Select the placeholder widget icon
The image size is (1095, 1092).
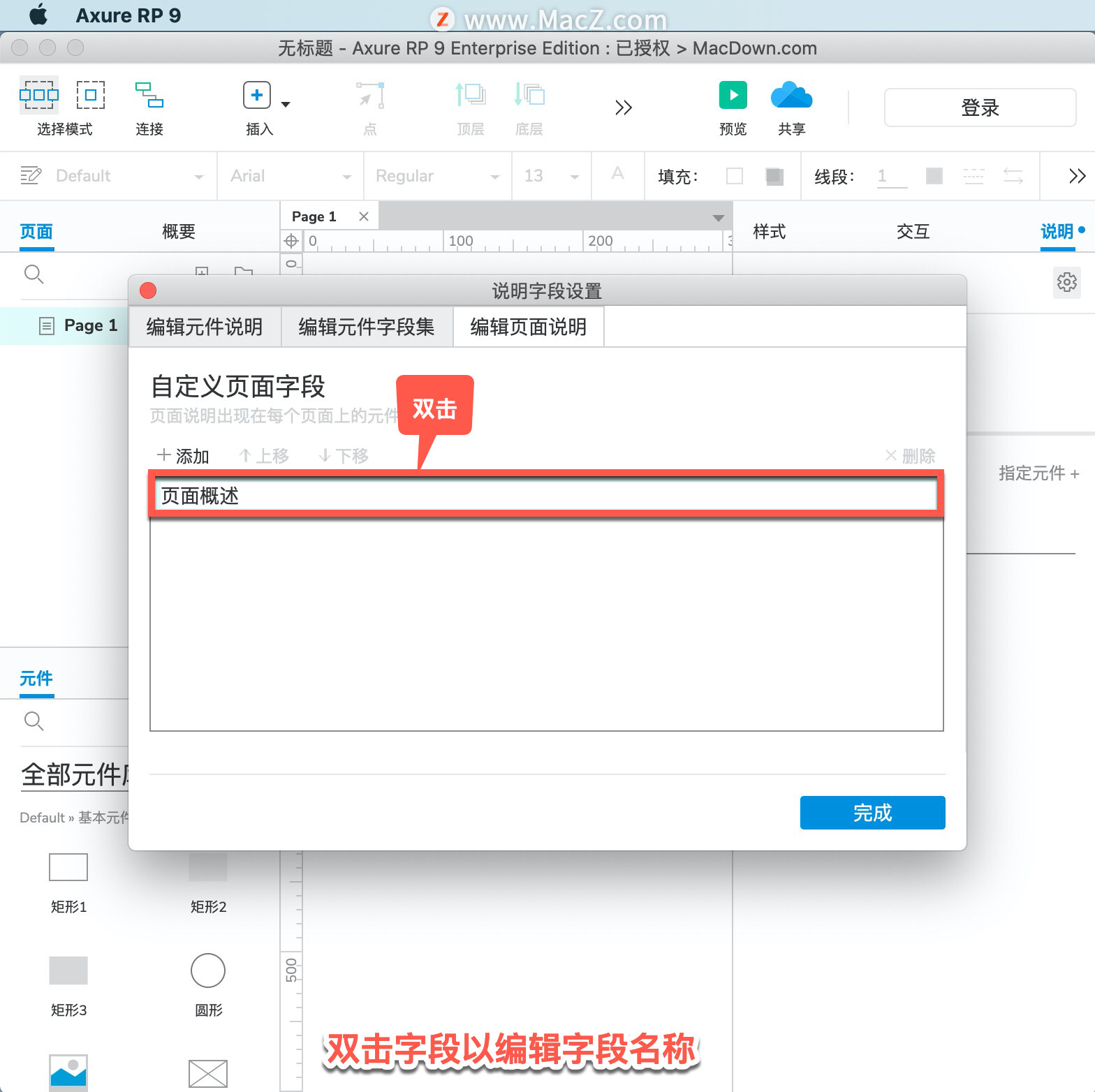click(x=208, y=1074)
